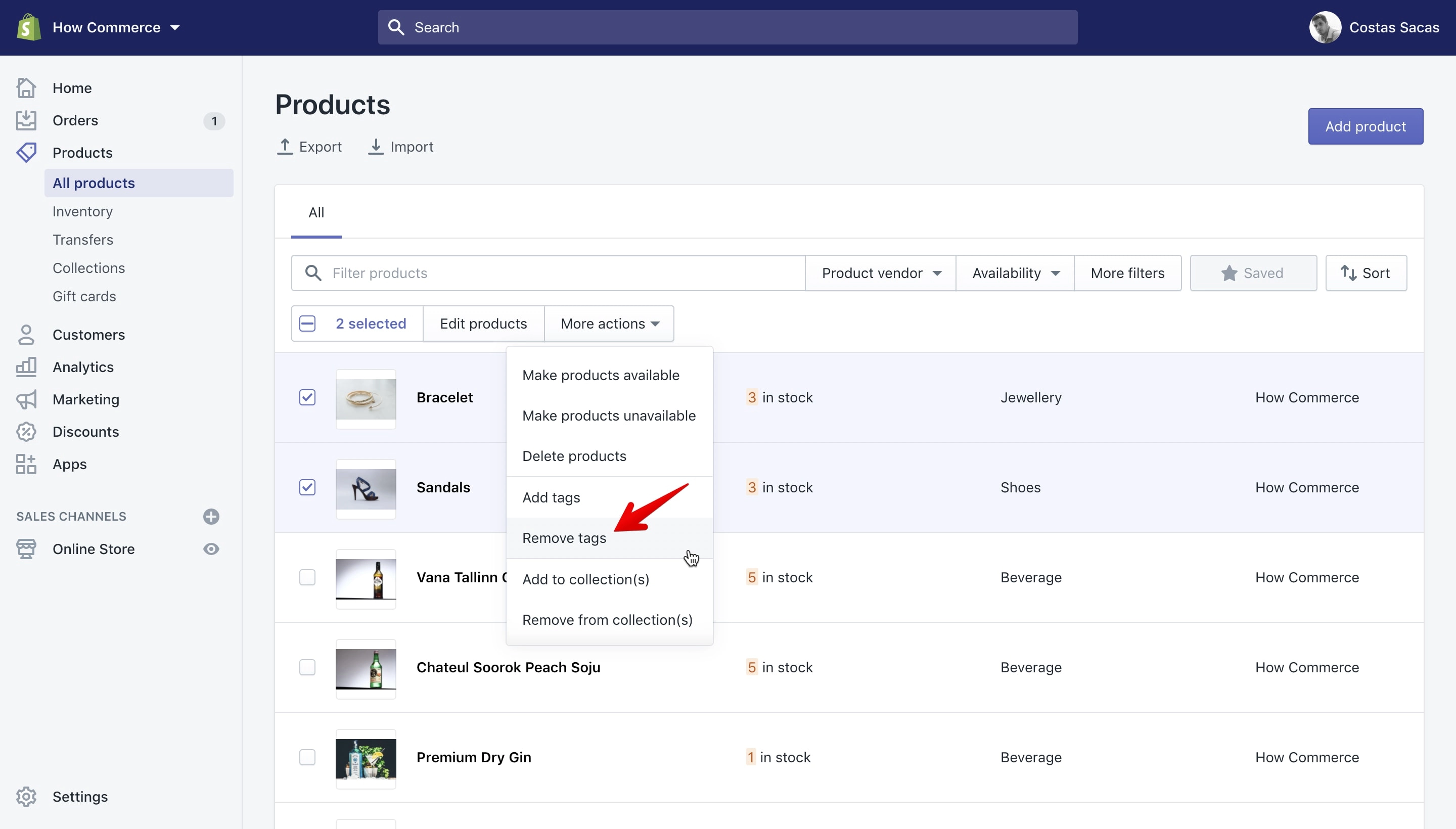Open the Sandals product thumbnail
The image size is (1456, 829).
pyautogui.click(x=366, y=488)
